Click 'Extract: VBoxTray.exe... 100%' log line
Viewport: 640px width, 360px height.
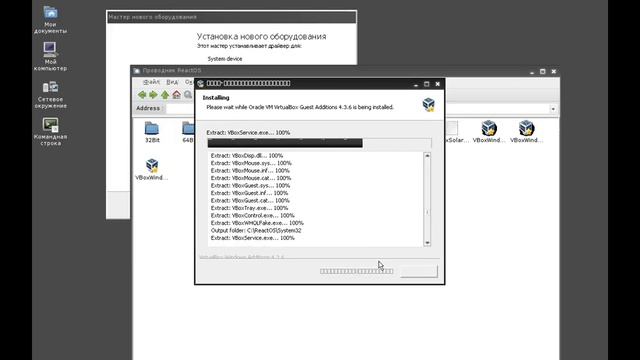click(x=249, y=208)
